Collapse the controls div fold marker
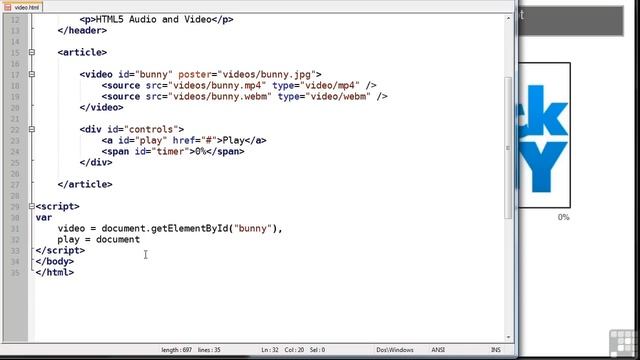 click(32, 129)
